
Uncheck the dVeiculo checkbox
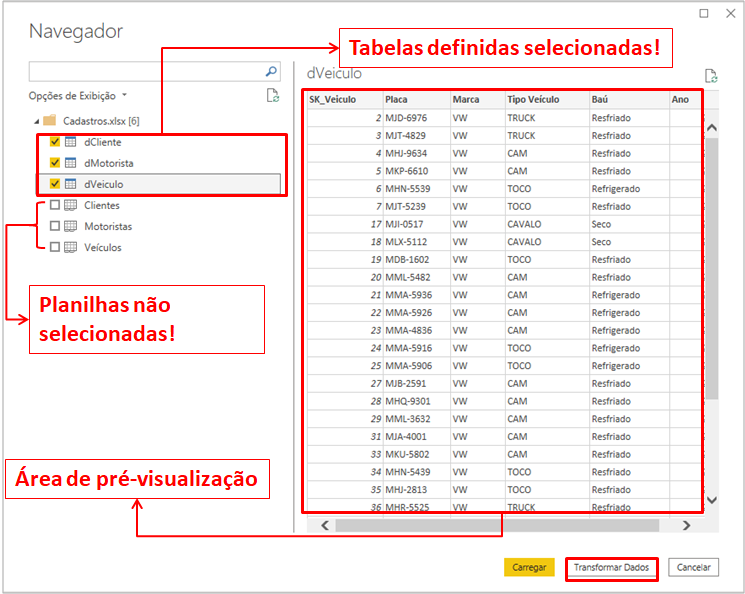(54, 184)
